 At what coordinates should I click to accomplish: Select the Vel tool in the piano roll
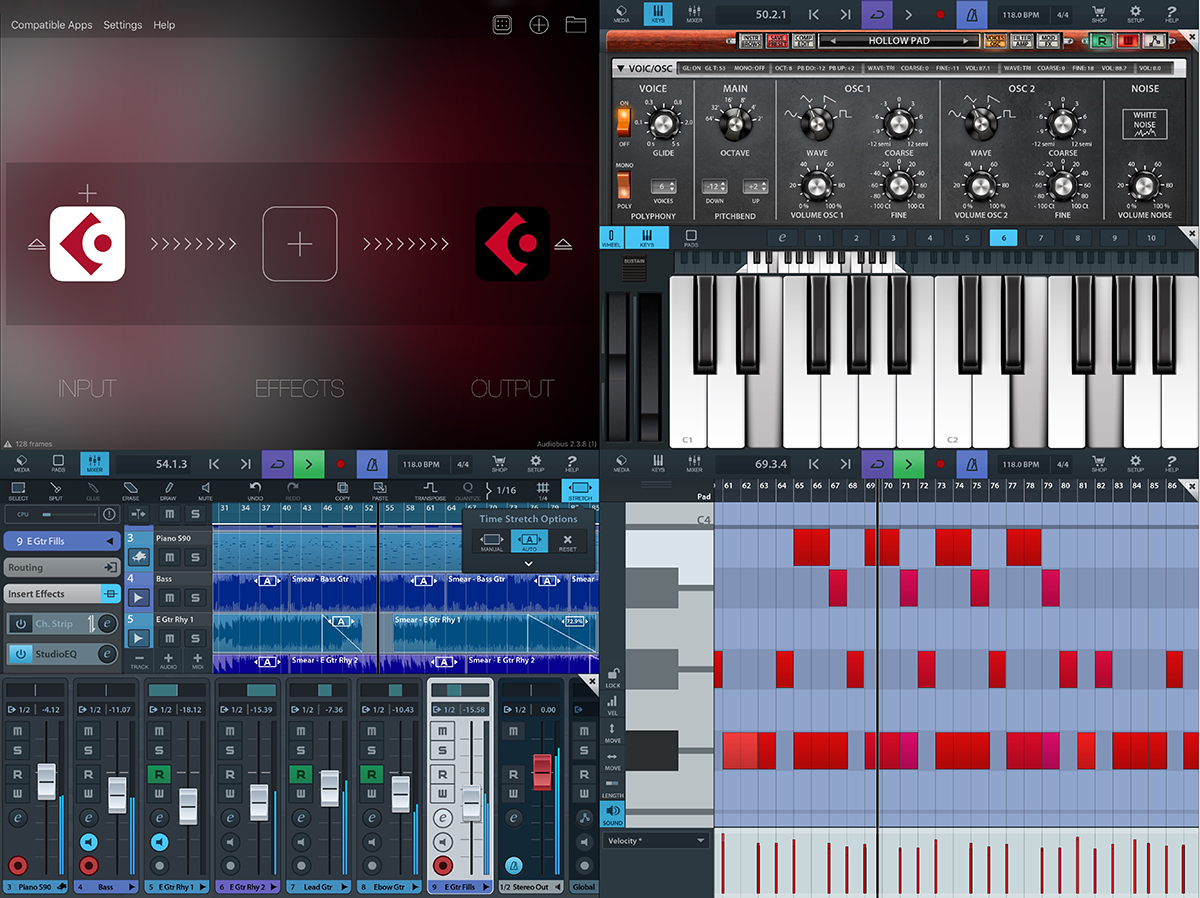(612, 705)
